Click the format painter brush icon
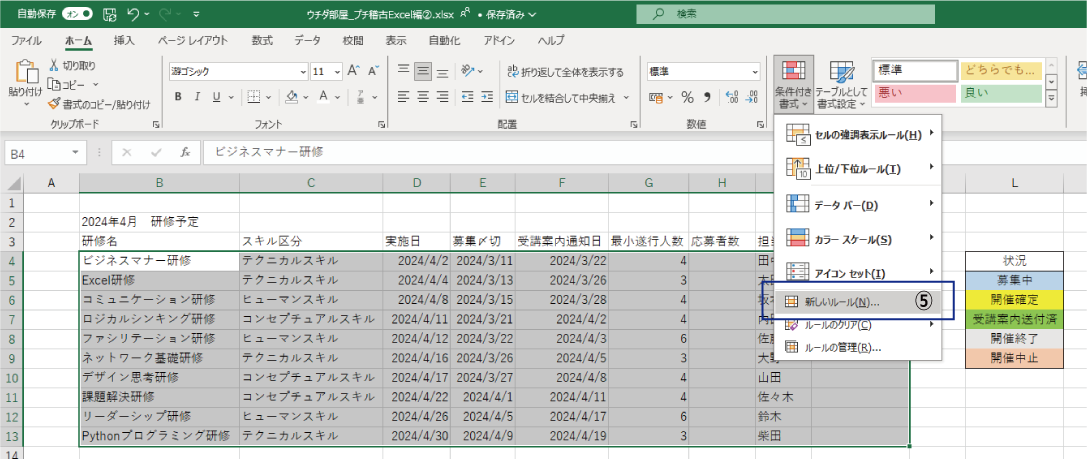 pyautogui.click(x=56, y=104)
